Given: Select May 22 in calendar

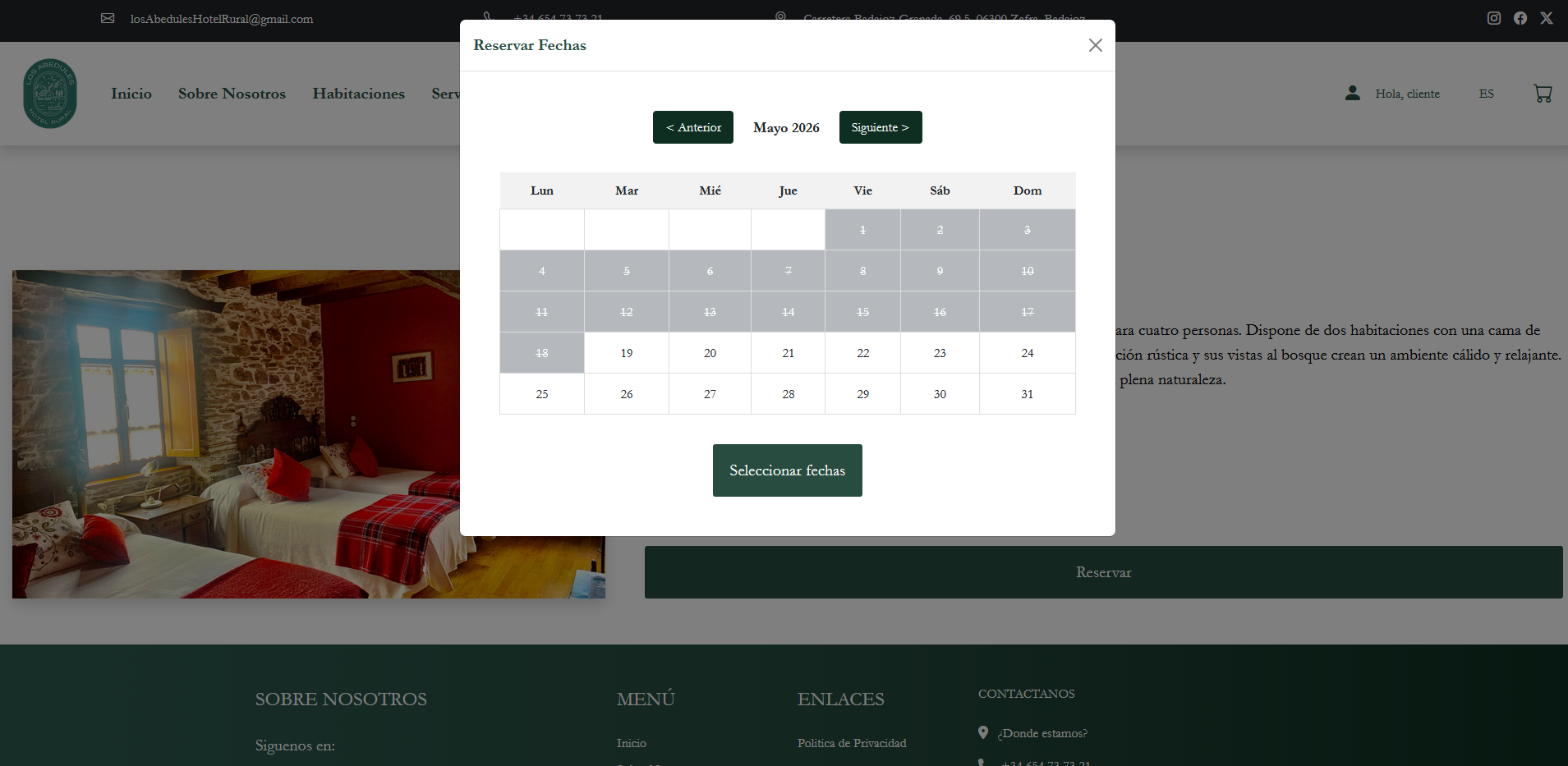Looking at the screenshot, I should [863, 353].
